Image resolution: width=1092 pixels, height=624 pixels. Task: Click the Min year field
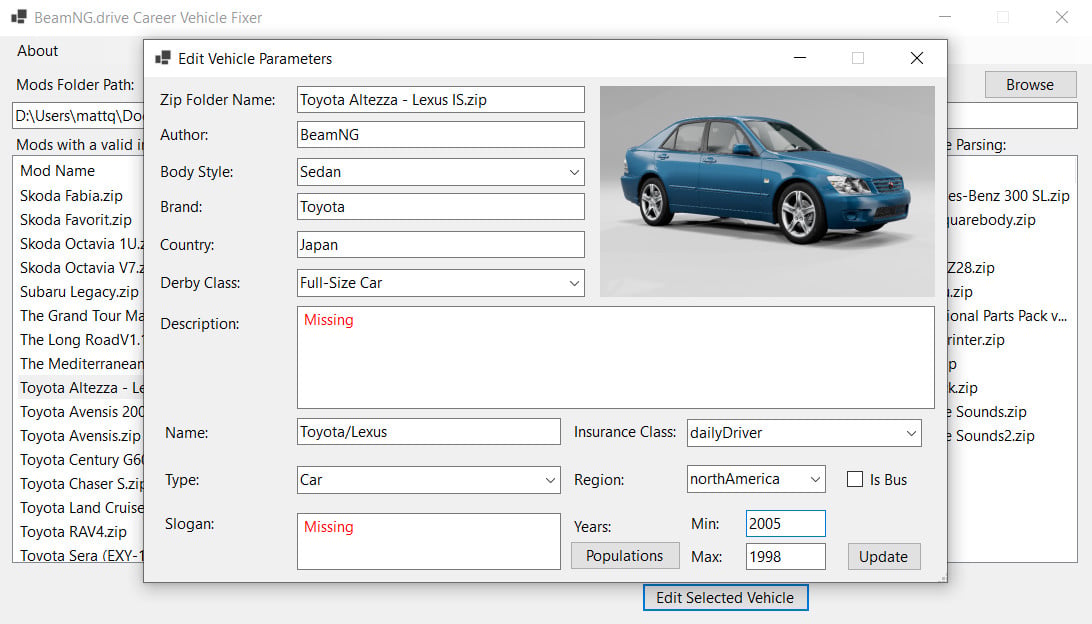click(786, 524)
